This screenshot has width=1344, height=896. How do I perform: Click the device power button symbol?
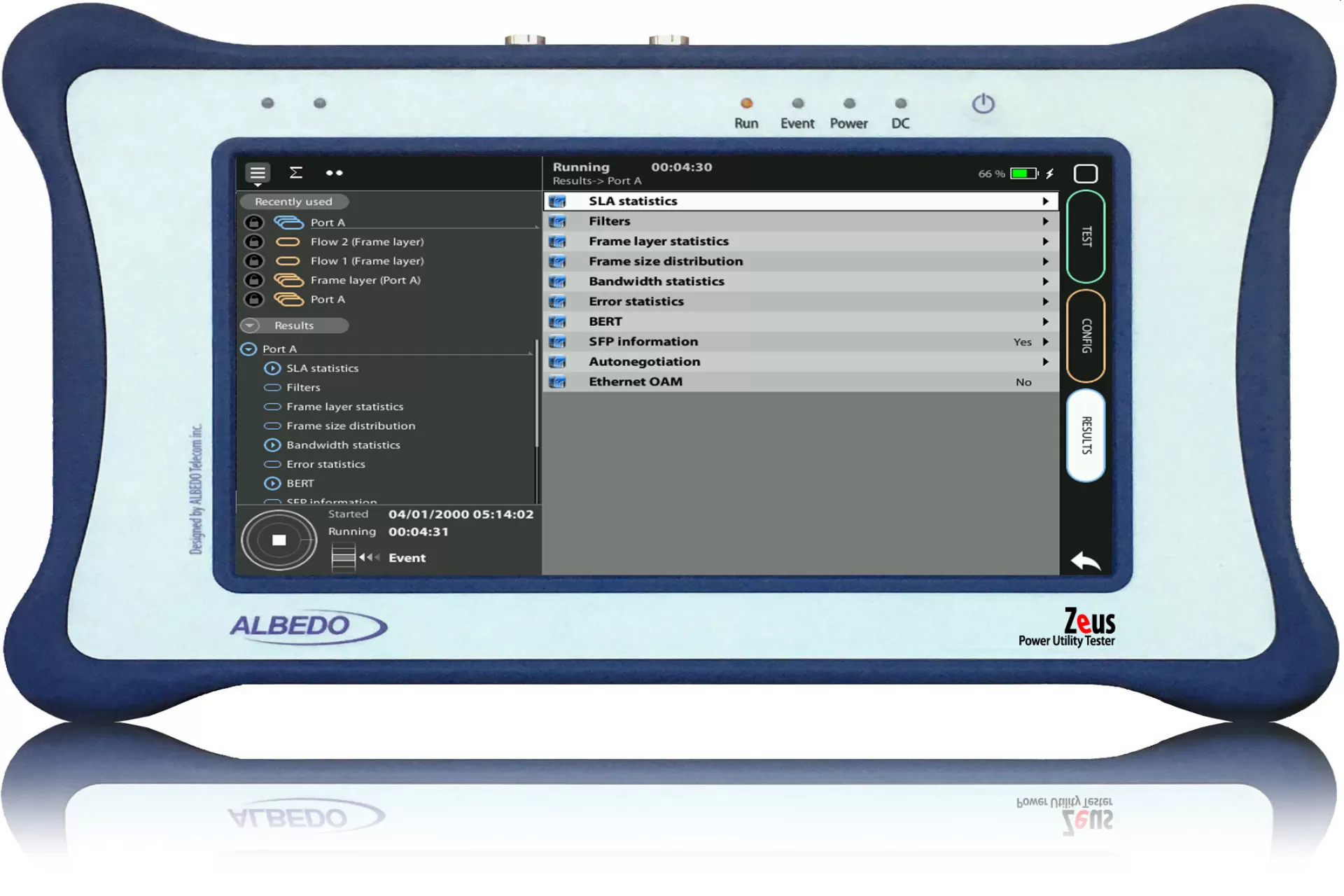983,104
